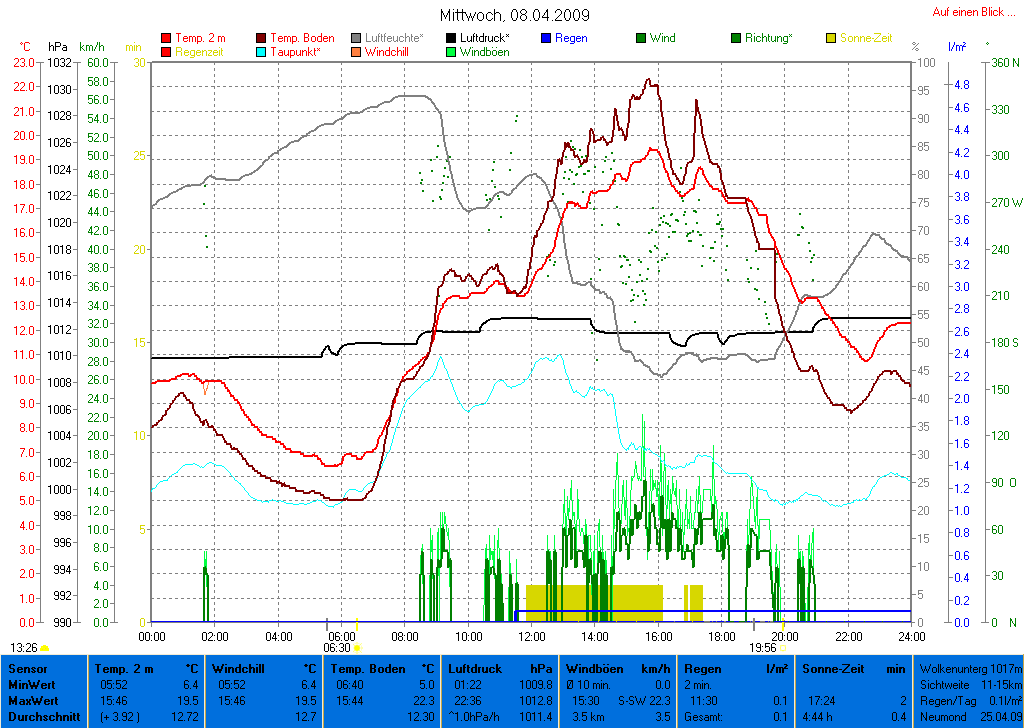1024x728 pixels.
Task: Click the gray Luftfeuchte legend square
Action: [357, 38]
